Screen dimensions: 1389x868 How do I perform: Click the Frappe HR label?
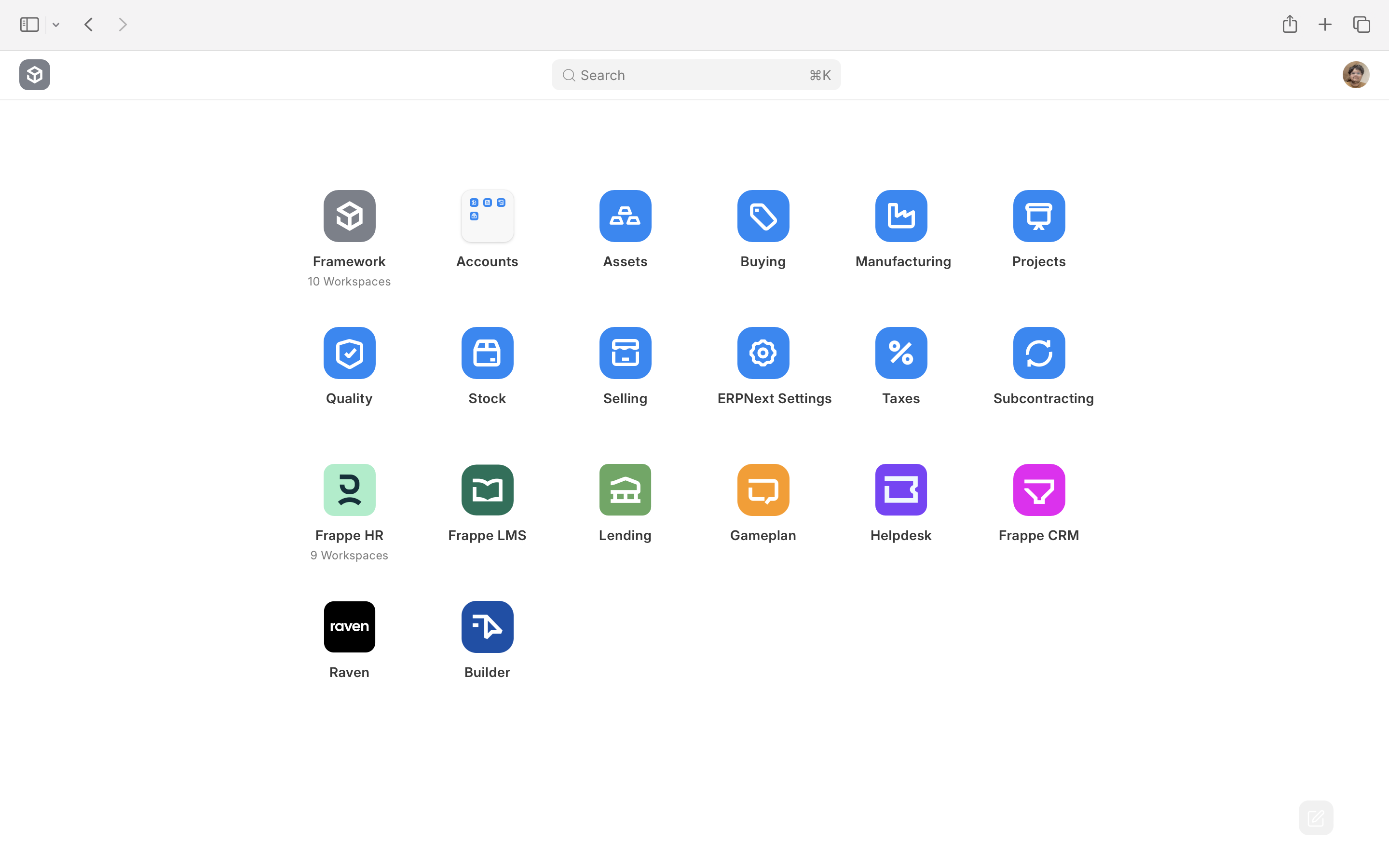pyautogui.click(x=349, y=536)
